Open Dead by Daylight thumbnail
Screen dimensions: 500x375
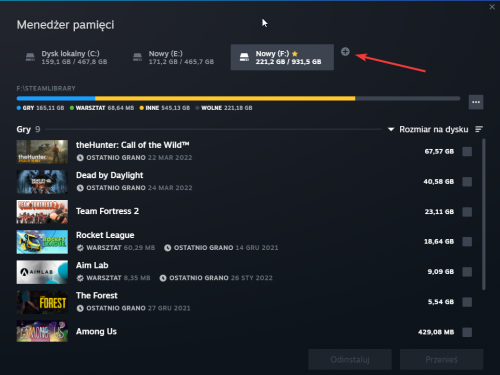point(42,182)
